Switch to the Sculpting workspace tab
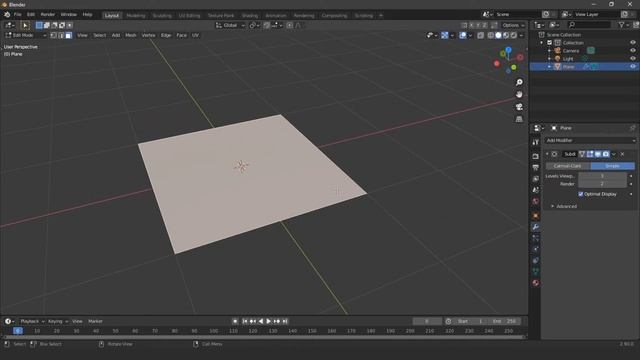640x360 pixels. [x=162, y=16]
